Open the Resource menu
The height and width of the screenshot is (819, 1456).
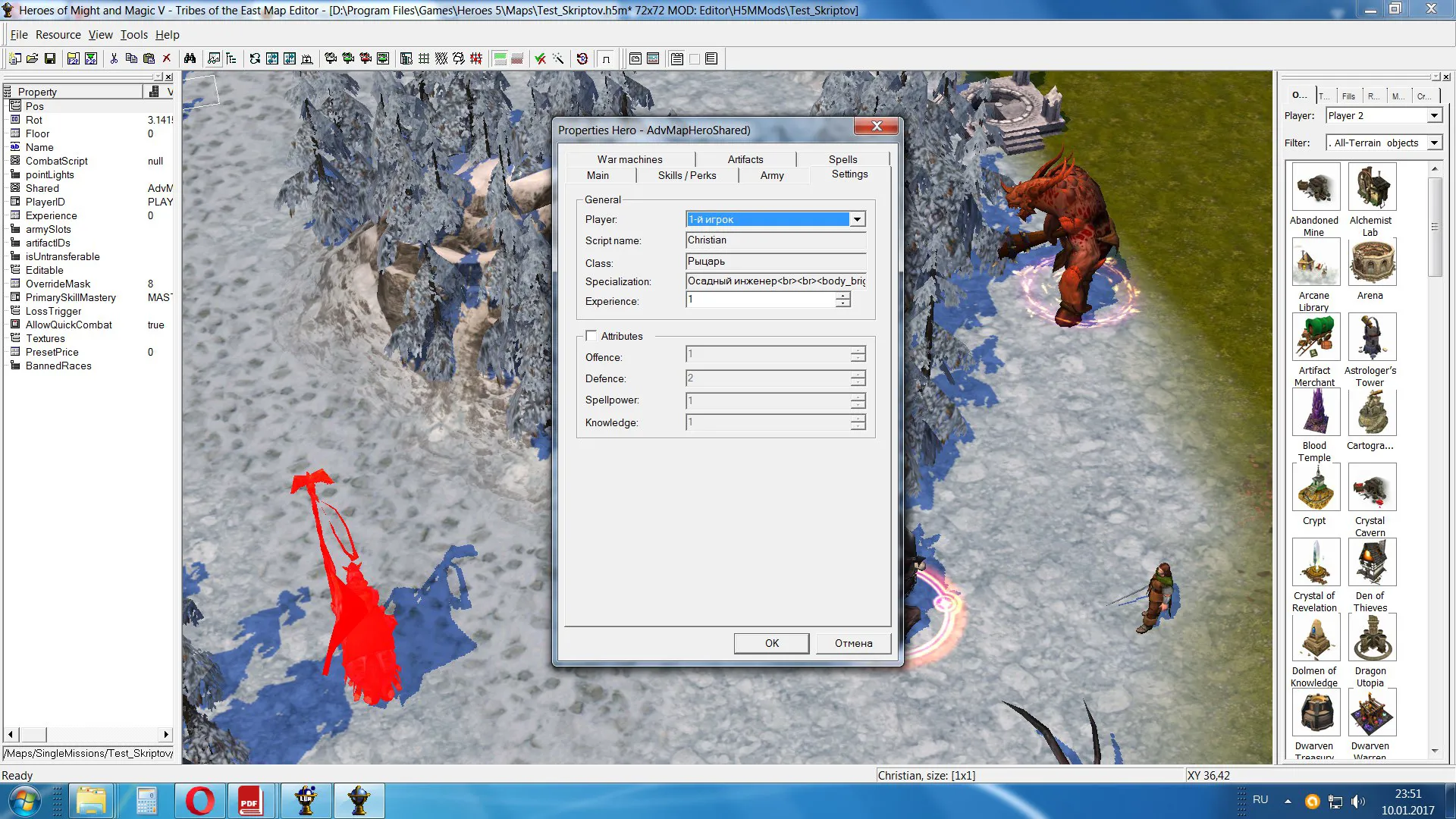[58, 35]
